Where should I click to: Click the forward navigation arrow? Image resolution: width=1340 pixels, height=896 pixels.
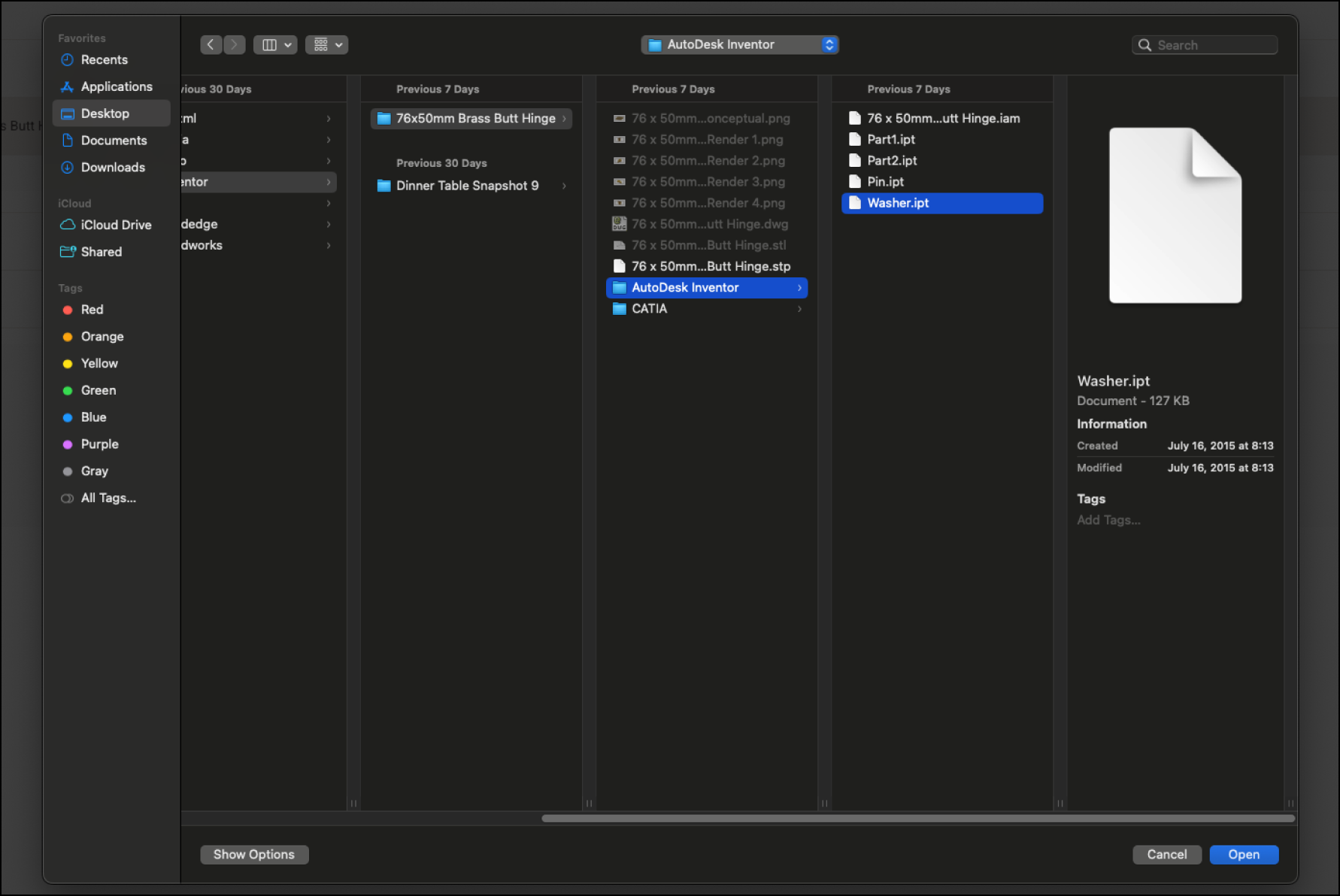click(x=235, y=45)
